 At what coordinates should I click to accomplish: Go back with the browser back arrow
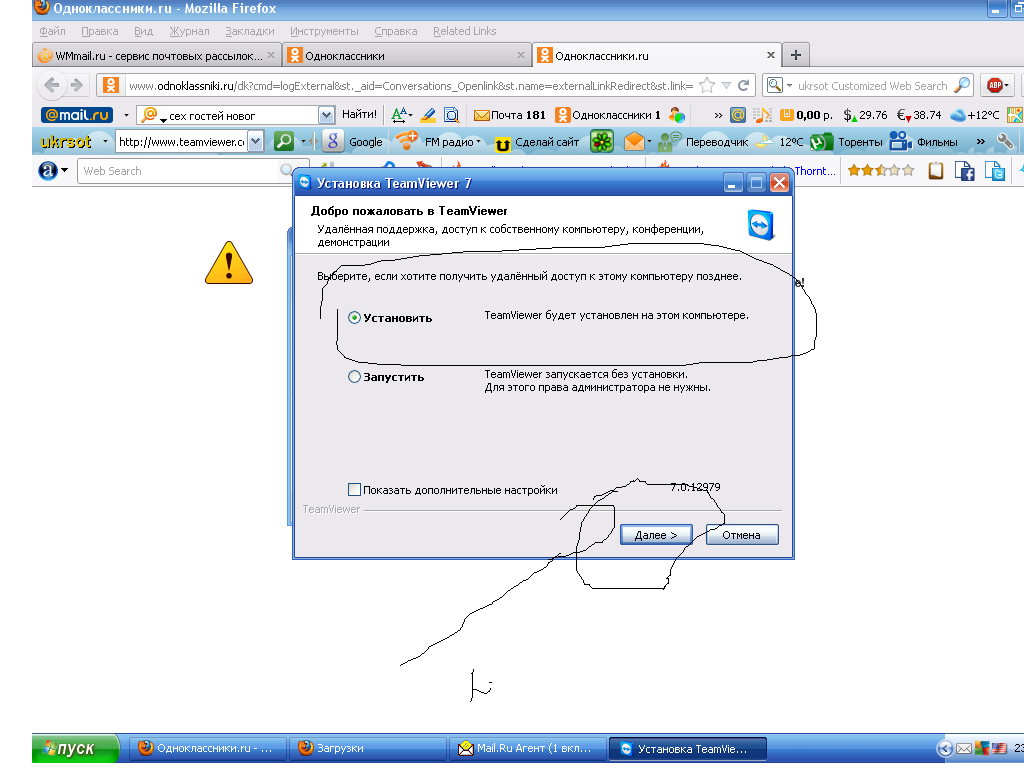pyautogui.click(x=51, y=85)
